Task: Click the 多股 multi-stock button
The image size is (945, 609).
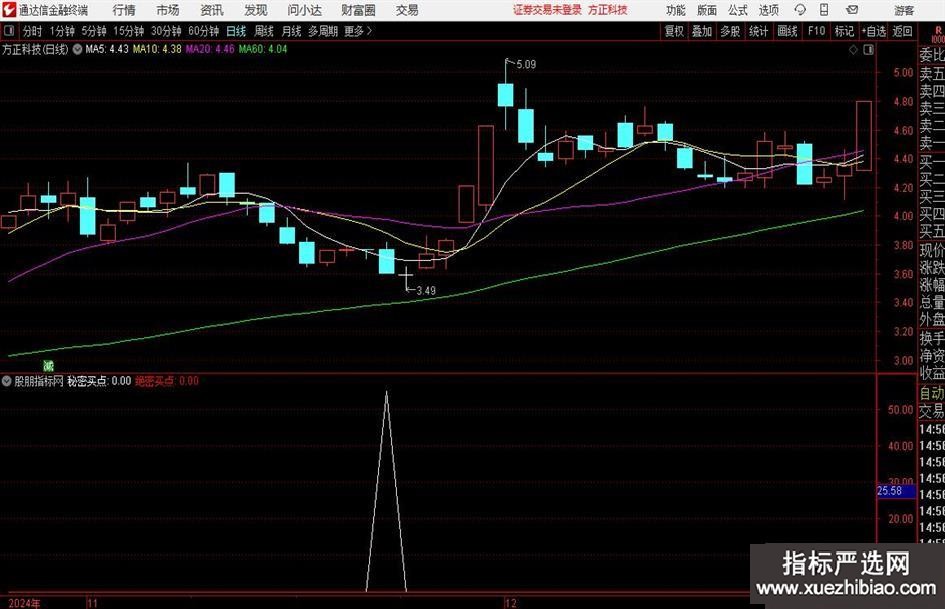Action: click(x=730, y=31)
